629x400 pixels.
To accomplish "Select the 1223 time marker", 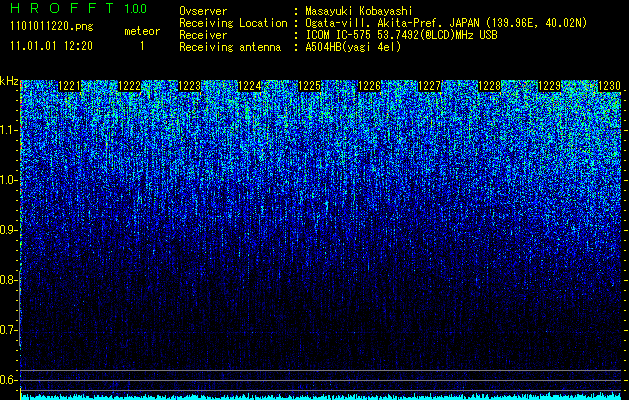I will [190, 87].
